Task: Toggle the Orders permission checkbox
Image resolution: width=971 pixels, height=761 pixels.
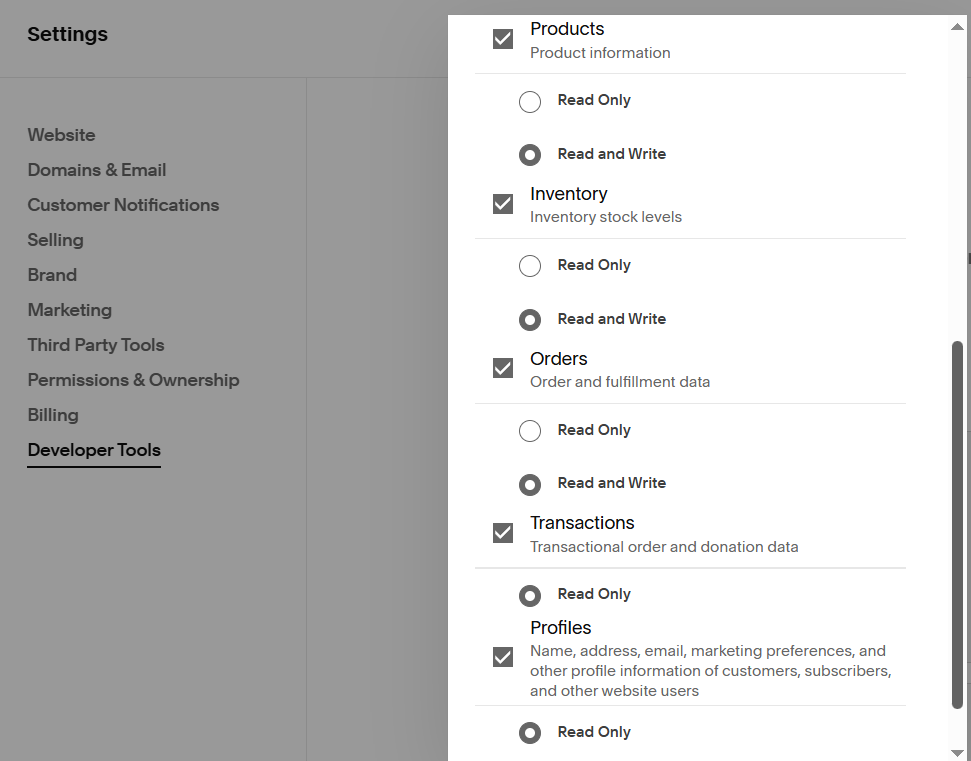Action: 503,369
